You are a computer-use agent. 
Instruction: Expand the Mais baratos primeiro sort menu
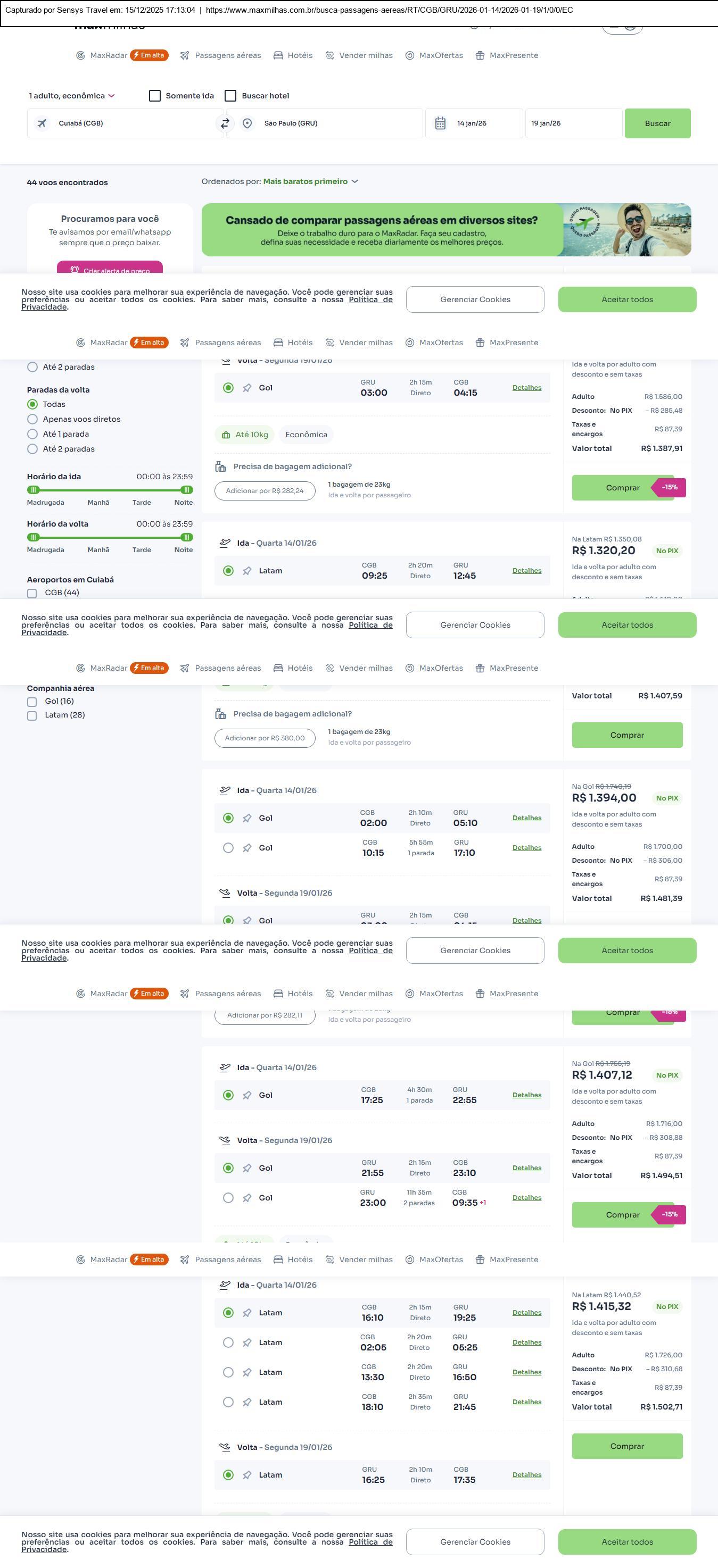[311, 181]
